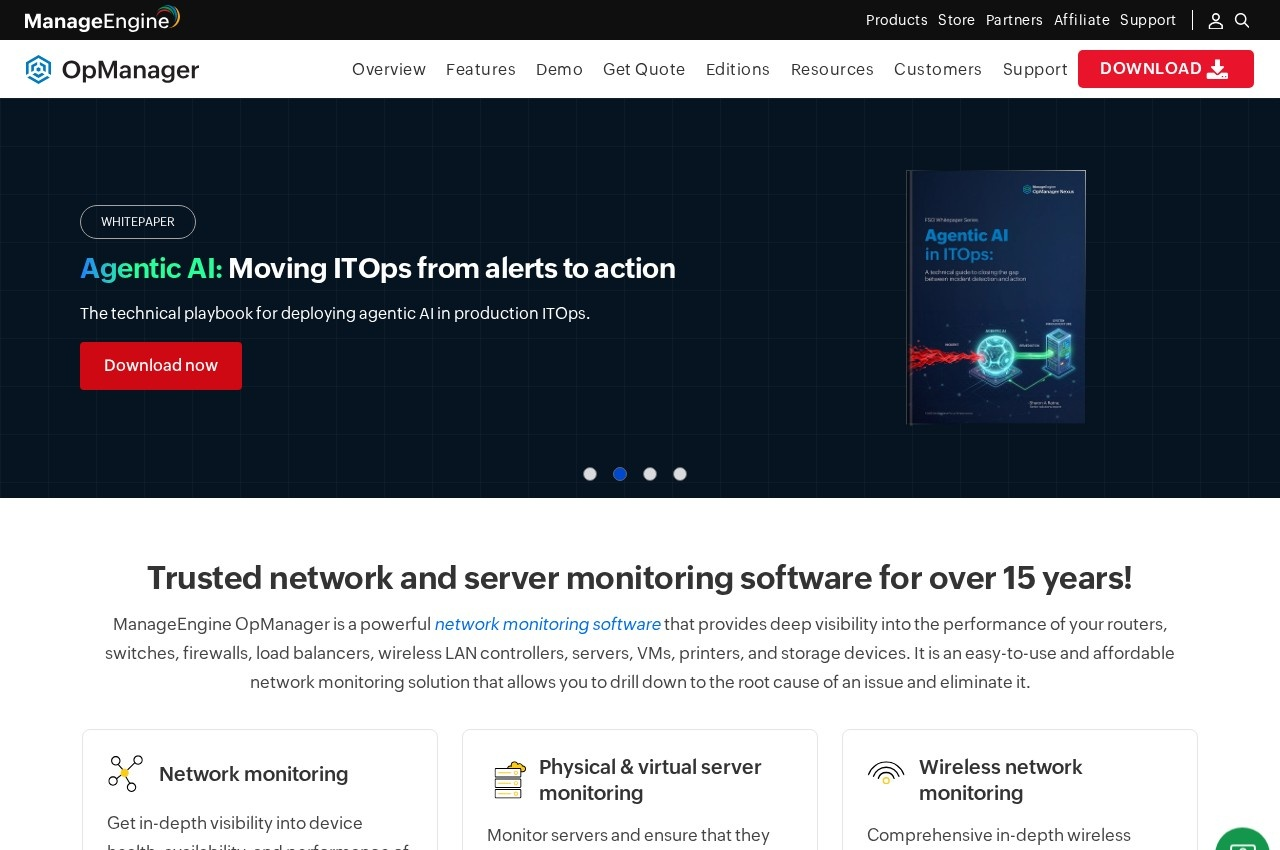The image size is (1280, 850).
Task: Click the OpManager product name text
Action: tap(131, 70)
